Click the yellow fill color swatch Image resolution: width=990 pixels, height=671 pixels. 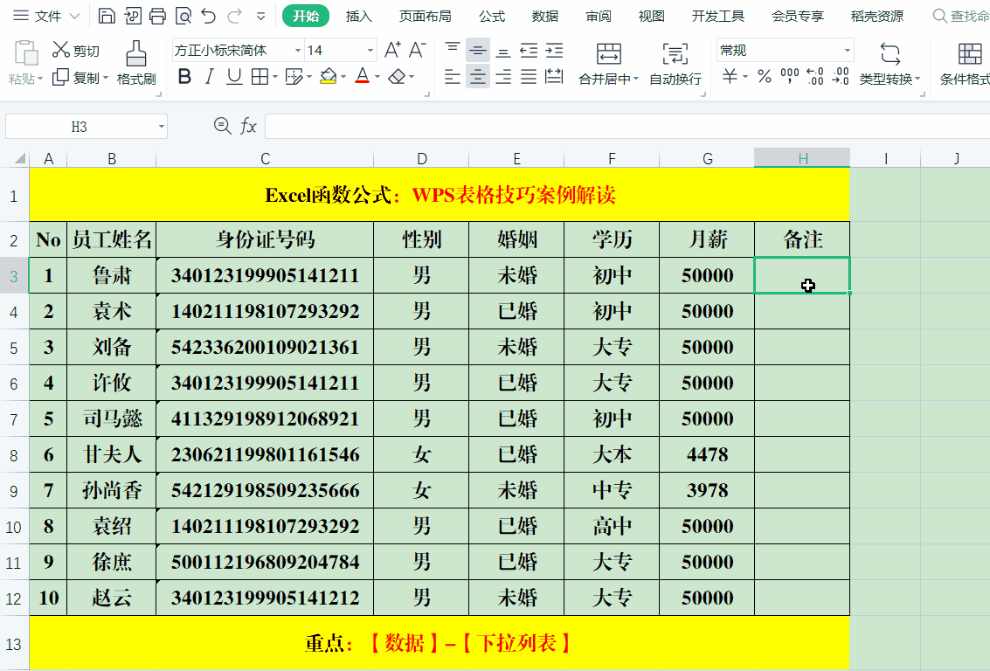[x=327, y=76]
